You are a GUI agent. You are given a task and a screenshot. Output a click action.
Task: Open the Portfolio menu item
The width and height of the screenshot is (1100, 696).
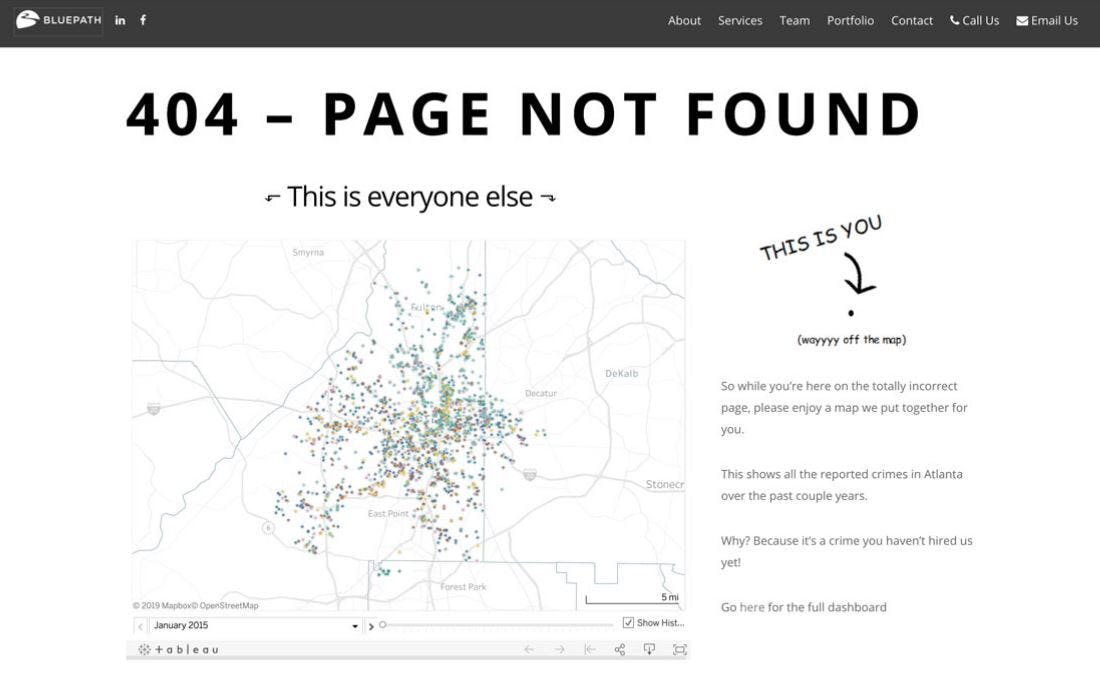pyautogui.click(x=850, y=21)
